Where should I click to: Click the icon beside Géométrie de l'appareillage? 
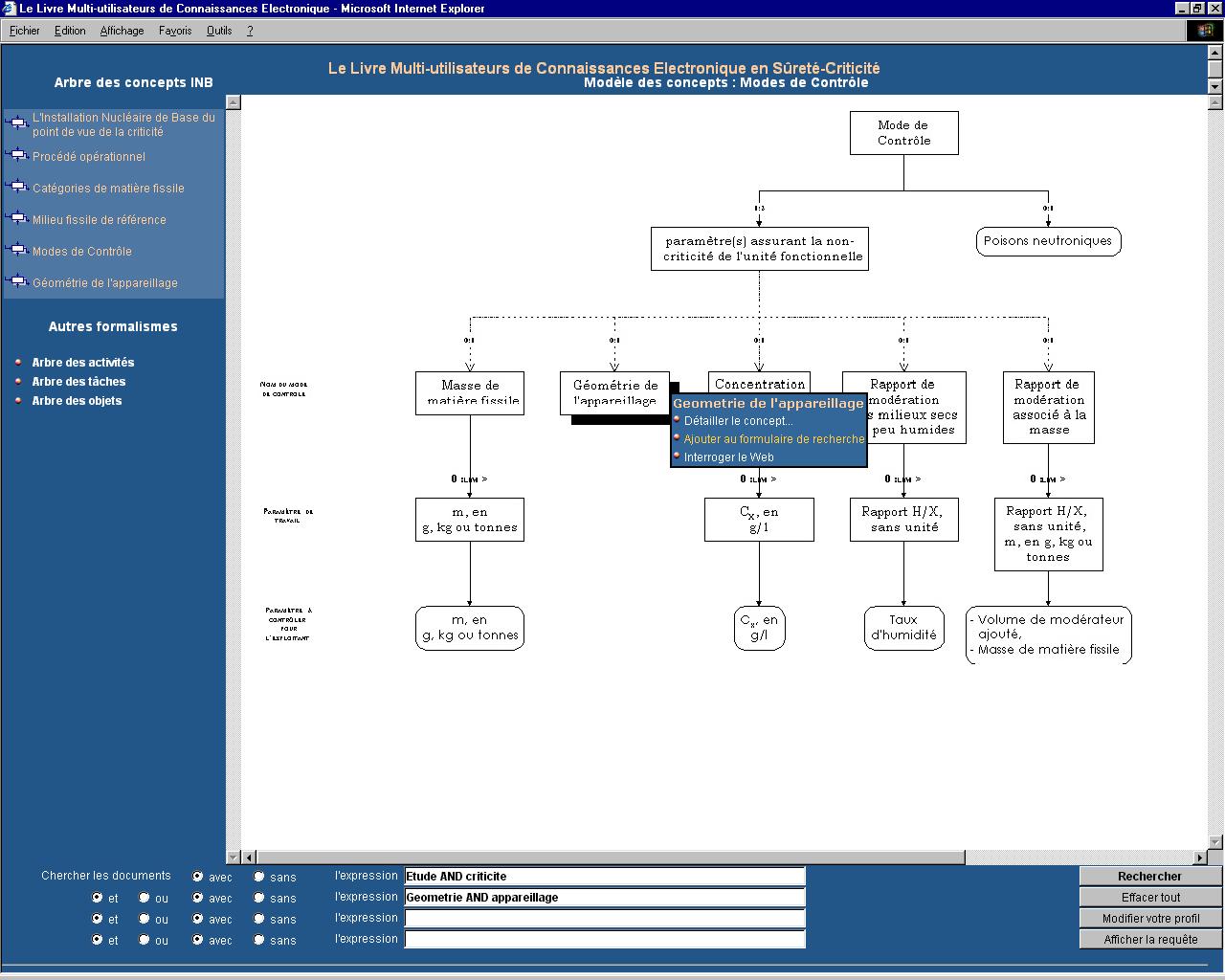(x=17, y=281)
